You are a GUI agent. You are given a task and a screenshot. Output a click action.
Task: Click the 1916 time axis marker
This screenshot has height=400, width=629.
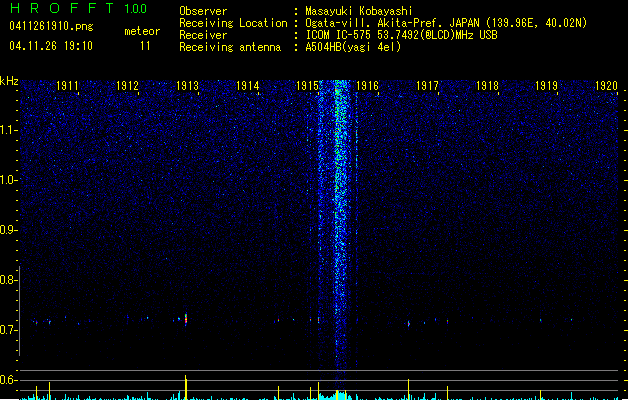tap(367, 86)
